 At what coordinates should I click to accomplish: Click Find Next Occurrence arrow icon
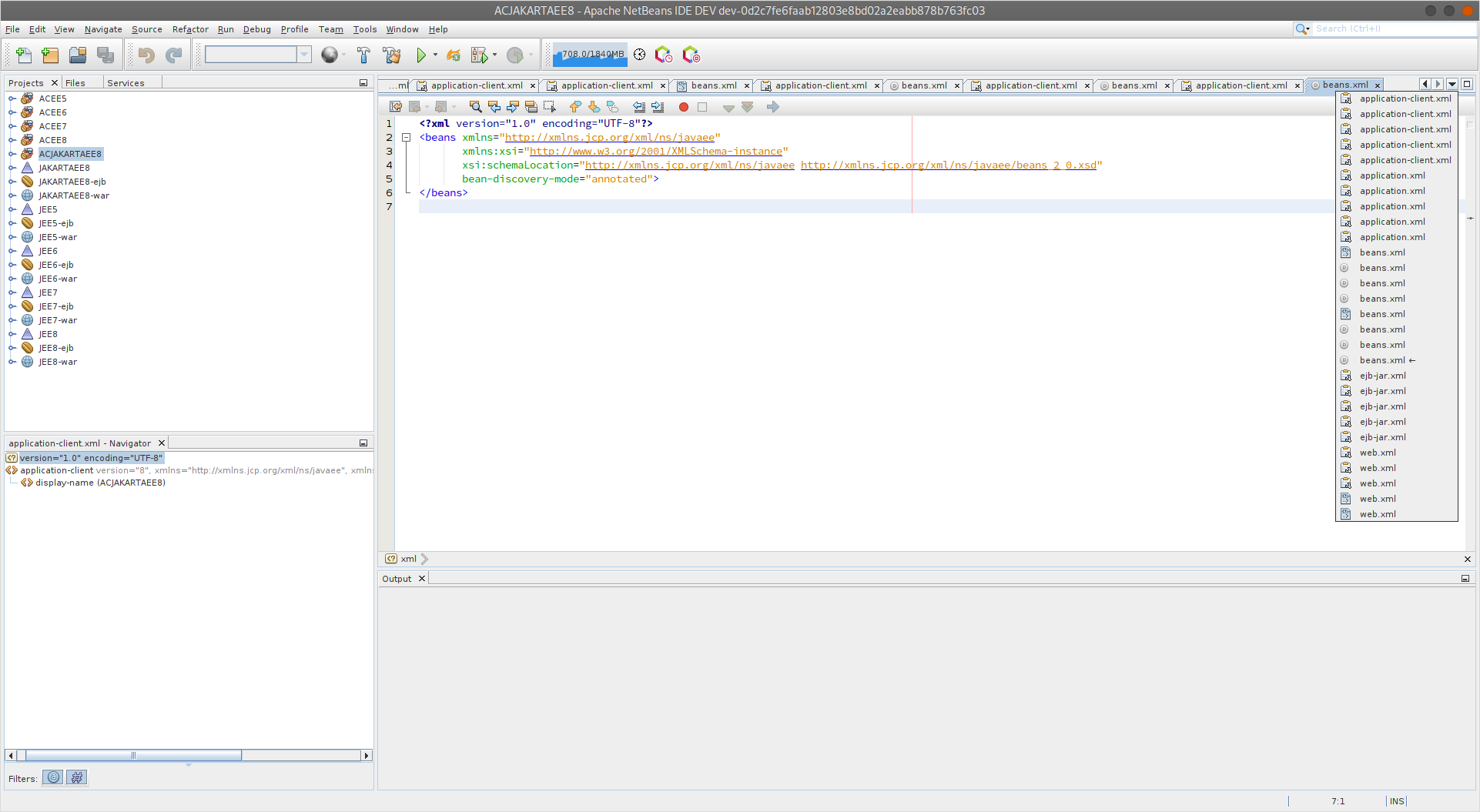point(512,107)
